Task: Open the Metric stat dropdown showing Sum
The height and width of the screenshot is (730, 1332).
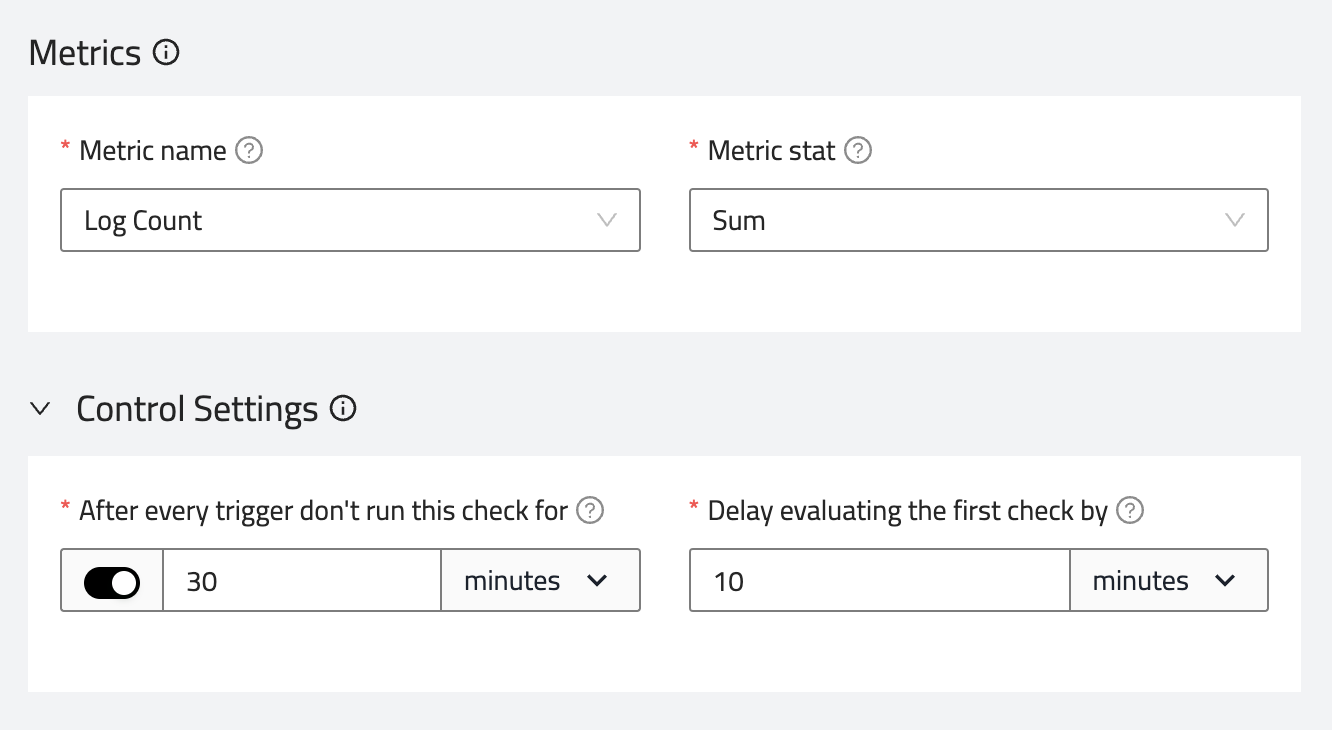Action: (x=978, y=220)
